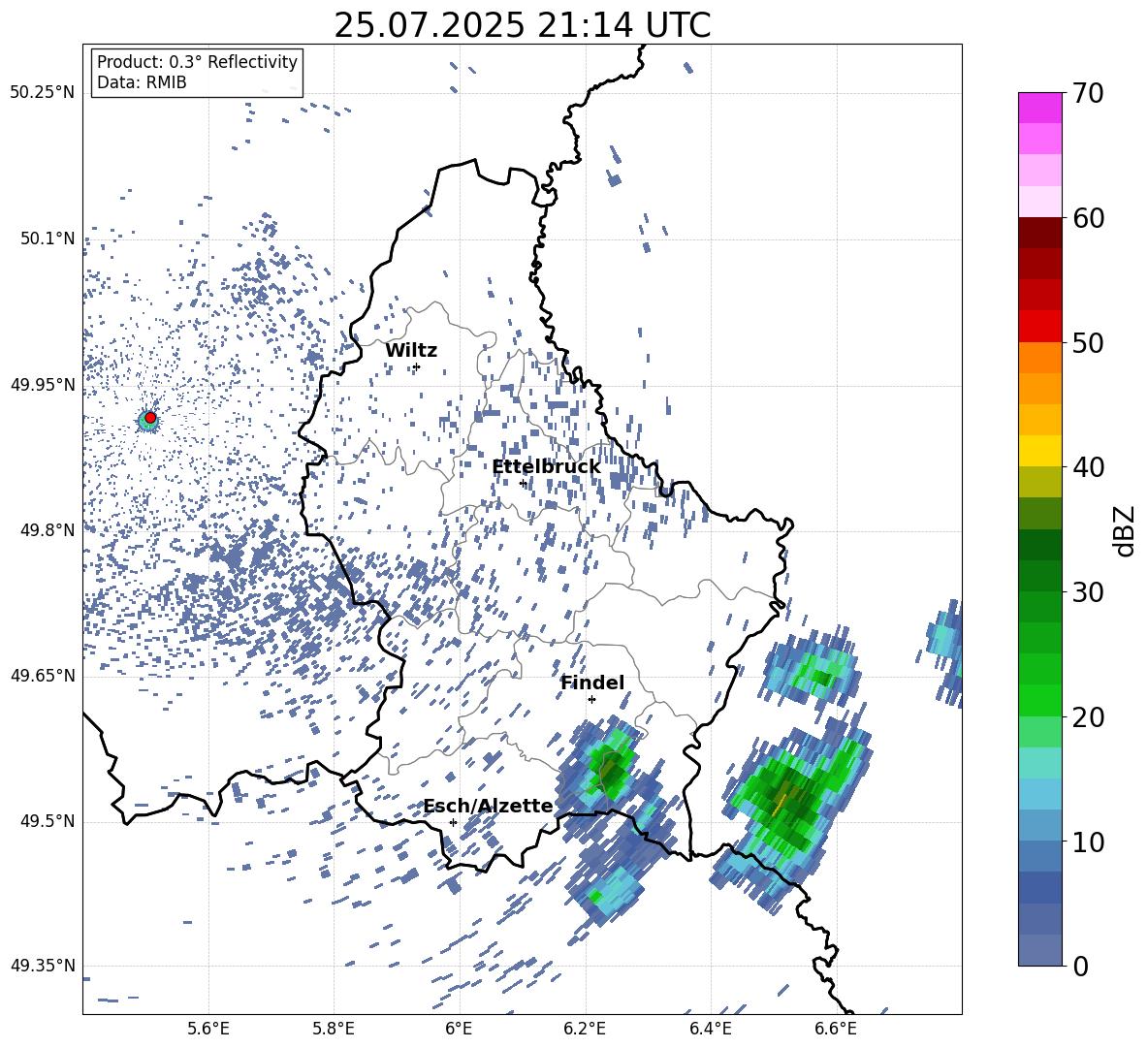The width and height of the screenshot is (1148, 1048).
Task: Click the Wiltz station cross marker
Action: pos(416,366)
